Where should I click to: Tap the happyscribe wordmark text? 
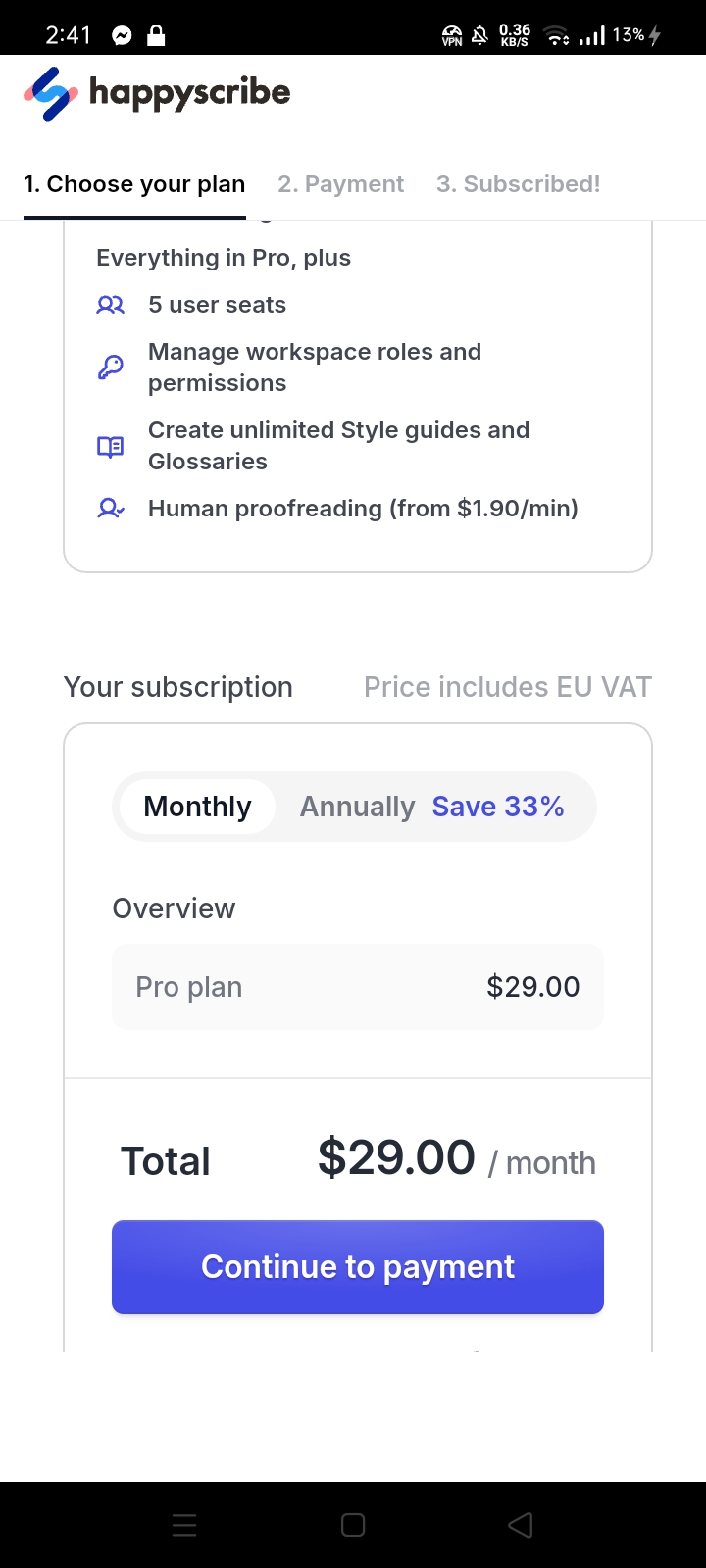(x=190, y=93)
